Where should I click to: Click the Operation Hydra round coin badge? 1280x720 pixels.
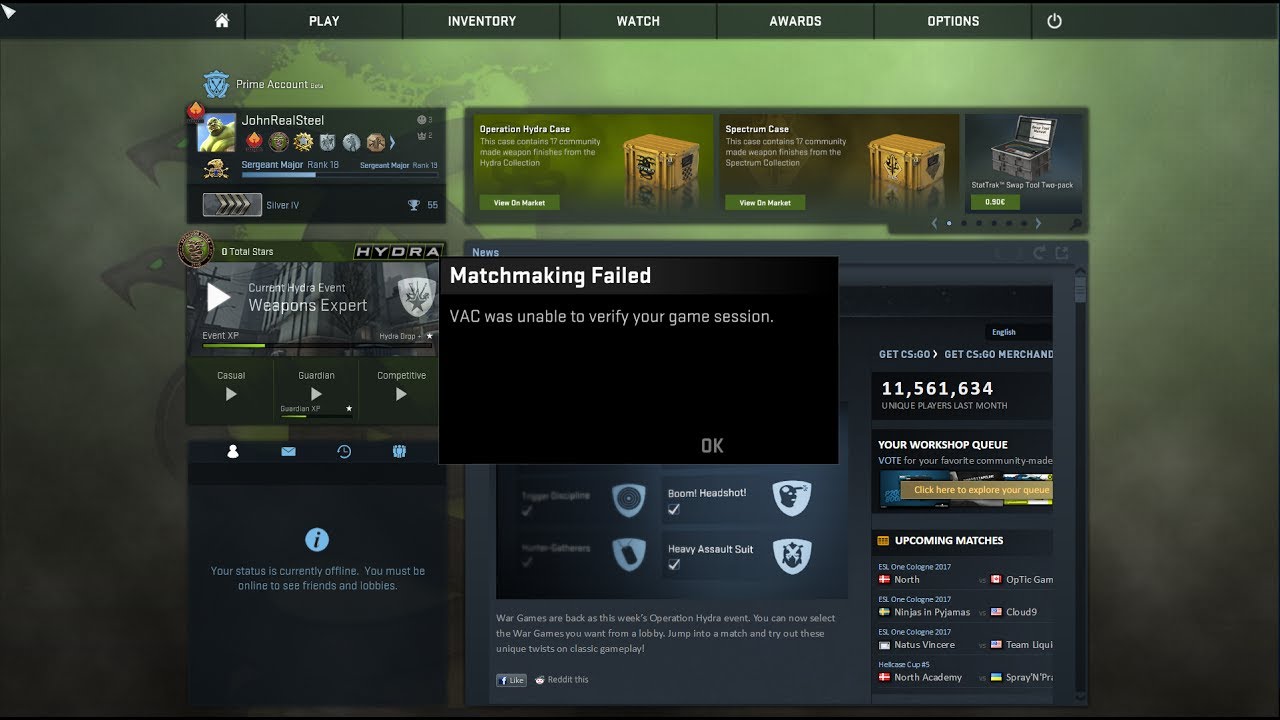pos(196,249)
